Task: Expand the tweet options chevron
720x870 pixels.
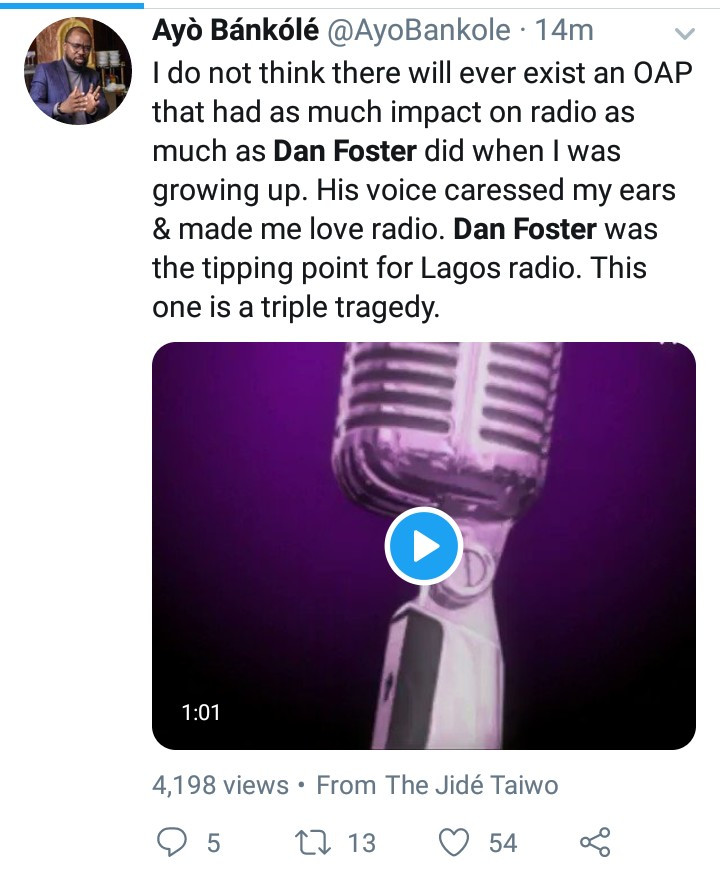Action: [x=684, y=34]
